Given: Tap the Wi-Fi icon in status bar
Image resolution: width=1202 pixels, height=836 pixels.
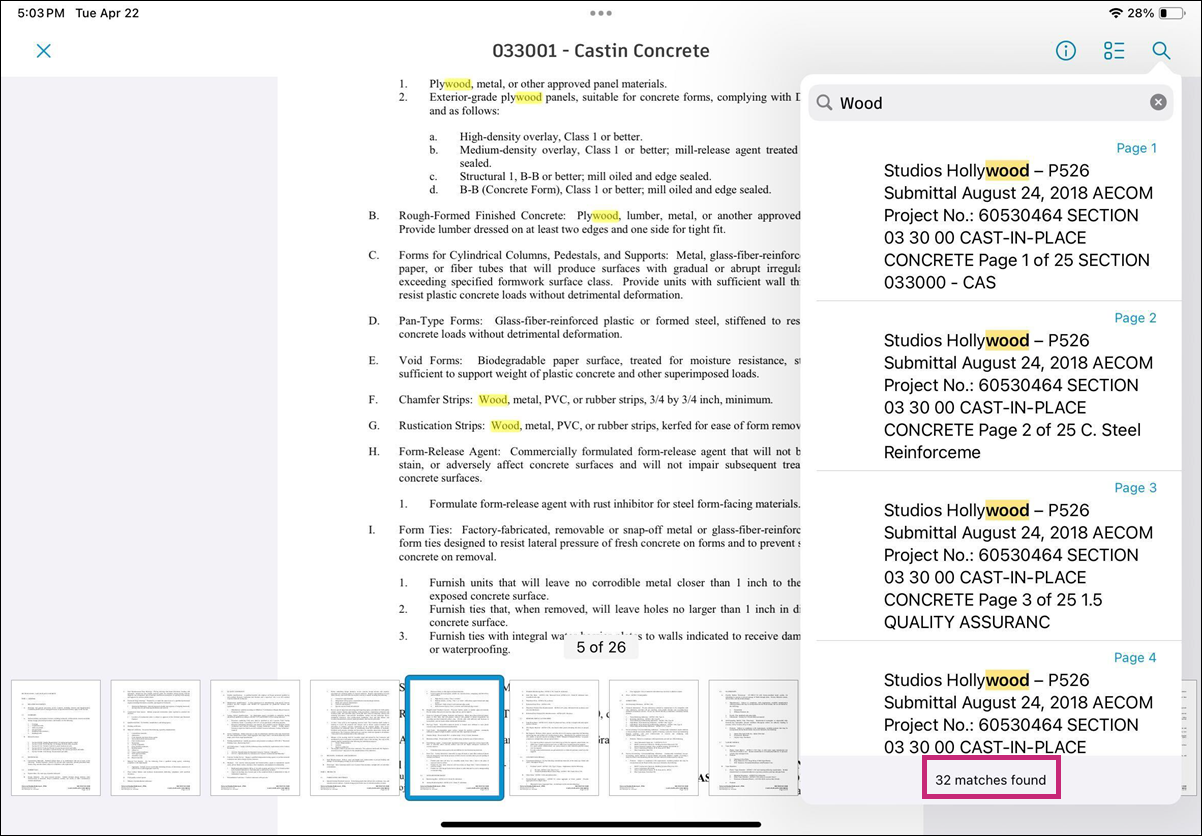Looking at the screenshot, I should pos(1116,13).
